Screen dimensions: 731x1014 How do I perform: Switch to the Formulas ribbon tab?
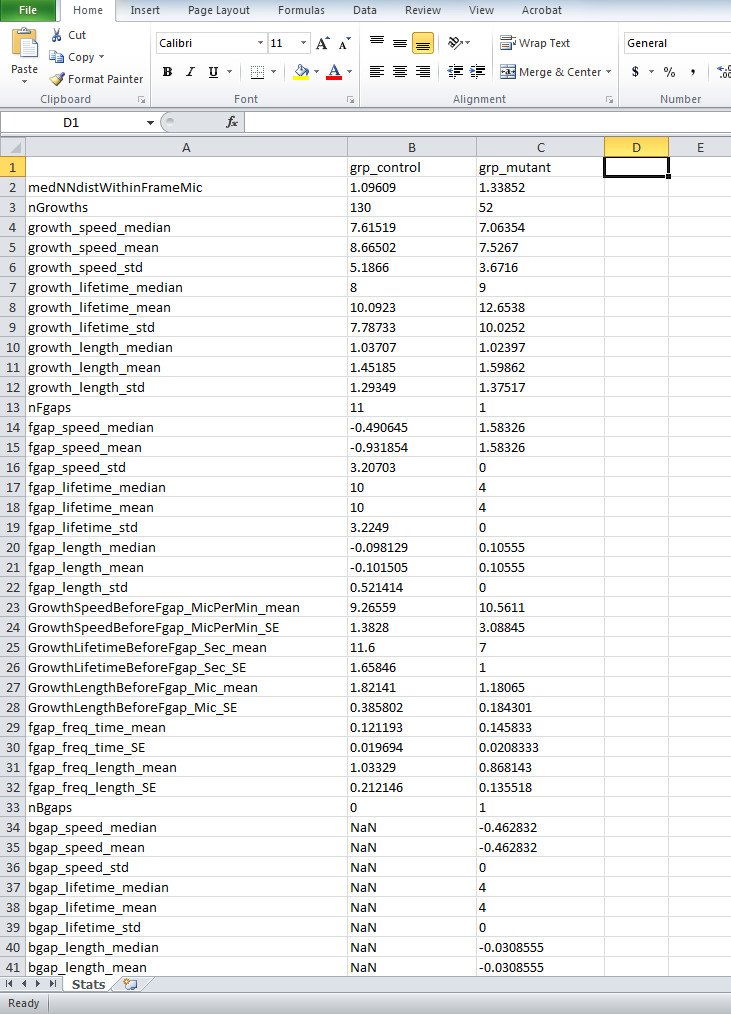click(301, 10)
